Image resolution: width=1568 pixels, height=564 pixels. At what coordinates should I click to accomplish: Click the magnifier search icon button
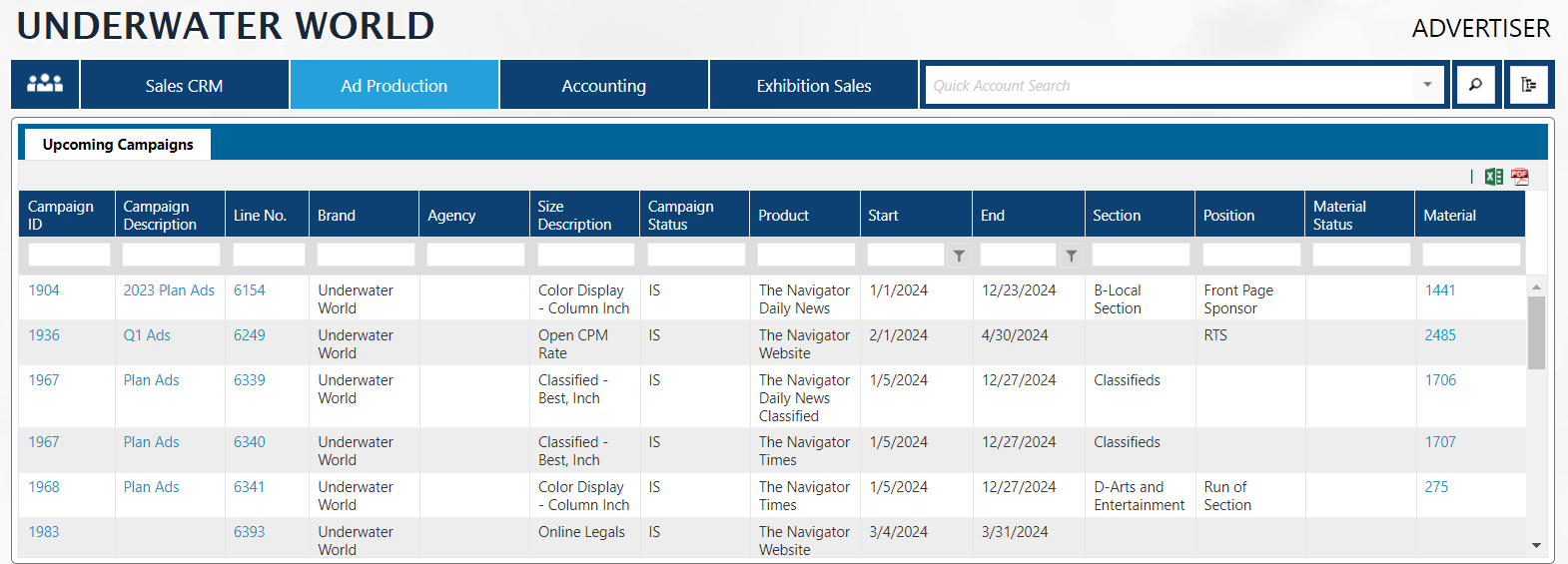tap(1475, 85)
